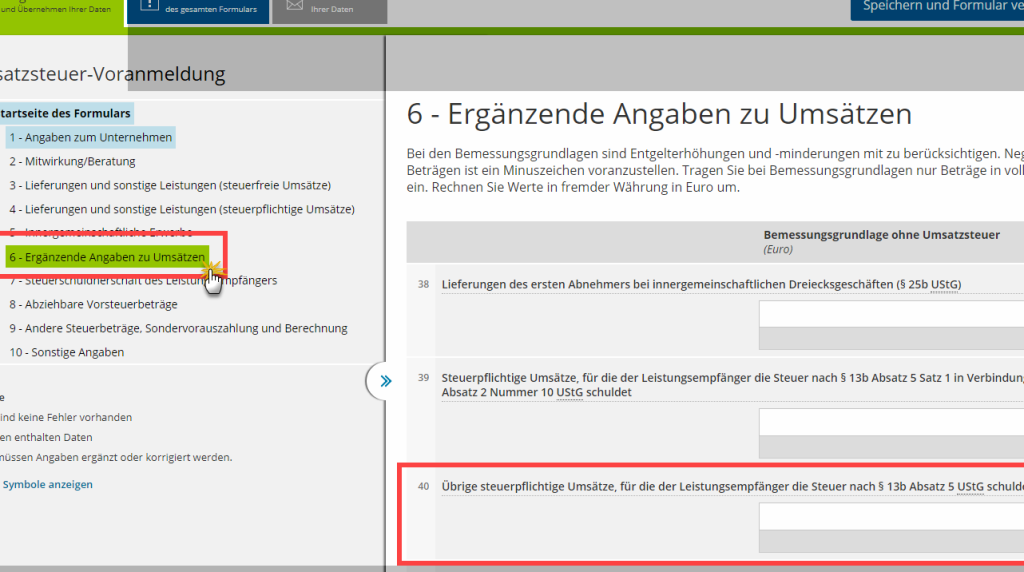Click the exclamation icon for checking the whole form
The height and width of the screenshot is (572, 1024).
[149, 6]
